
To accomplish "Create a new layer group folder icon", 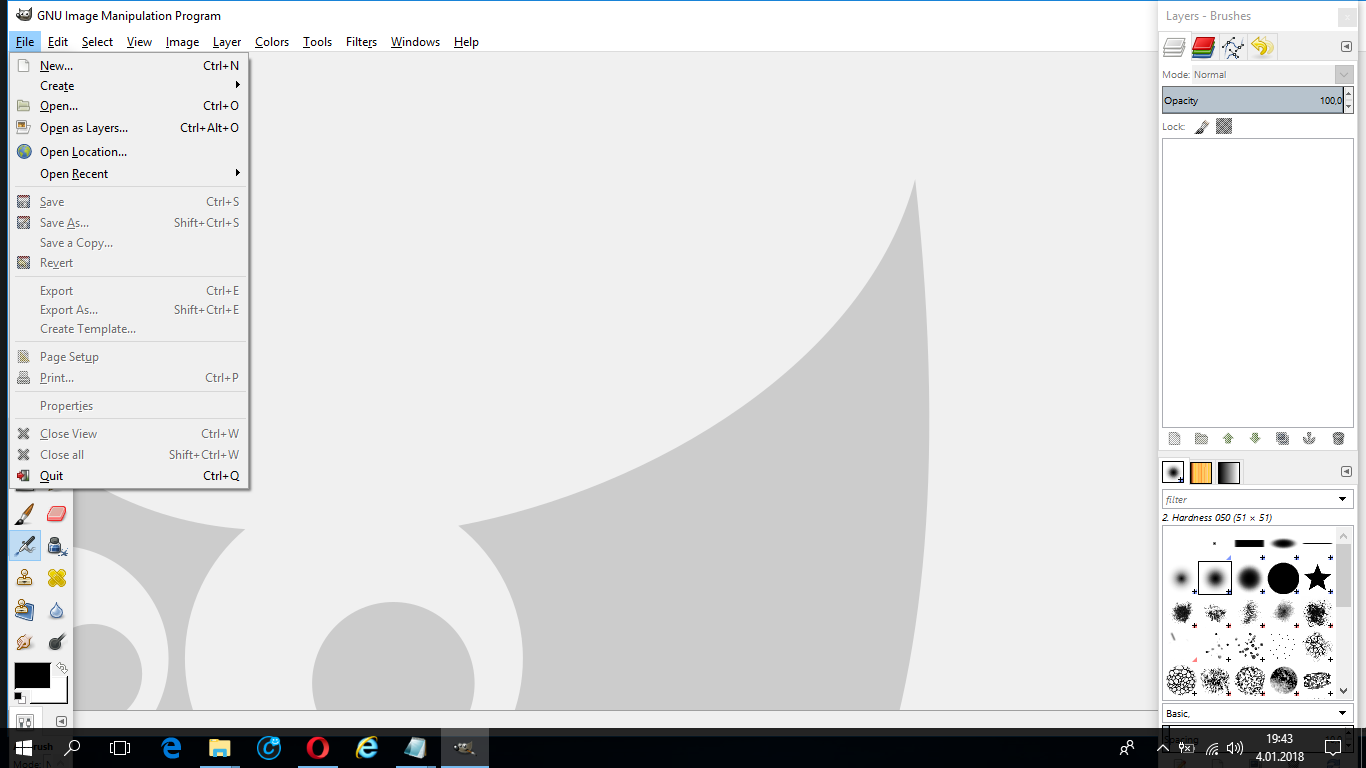I will click(x=1201, y=439).
